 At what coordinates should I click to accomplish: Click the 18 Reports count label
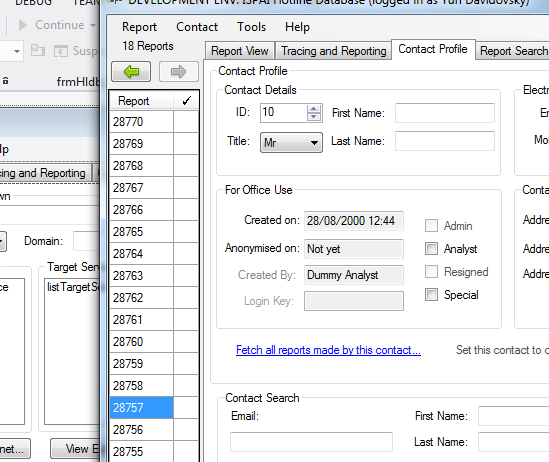pos(148,46)
